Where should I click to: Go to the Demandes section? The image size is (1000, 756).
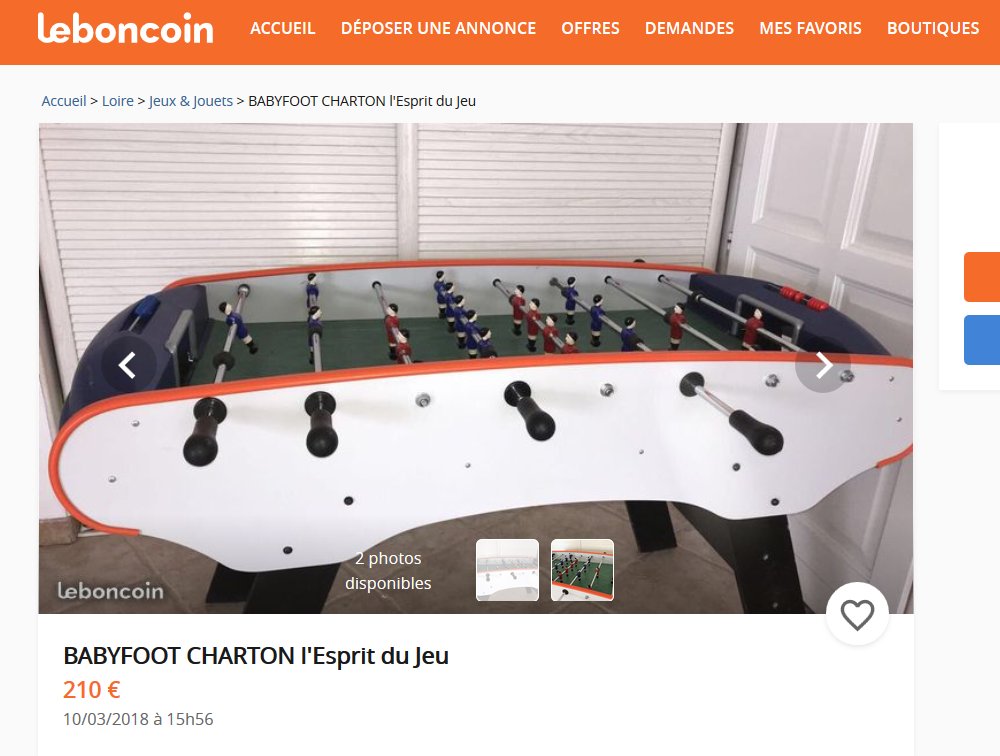click(x=689, y=29)
